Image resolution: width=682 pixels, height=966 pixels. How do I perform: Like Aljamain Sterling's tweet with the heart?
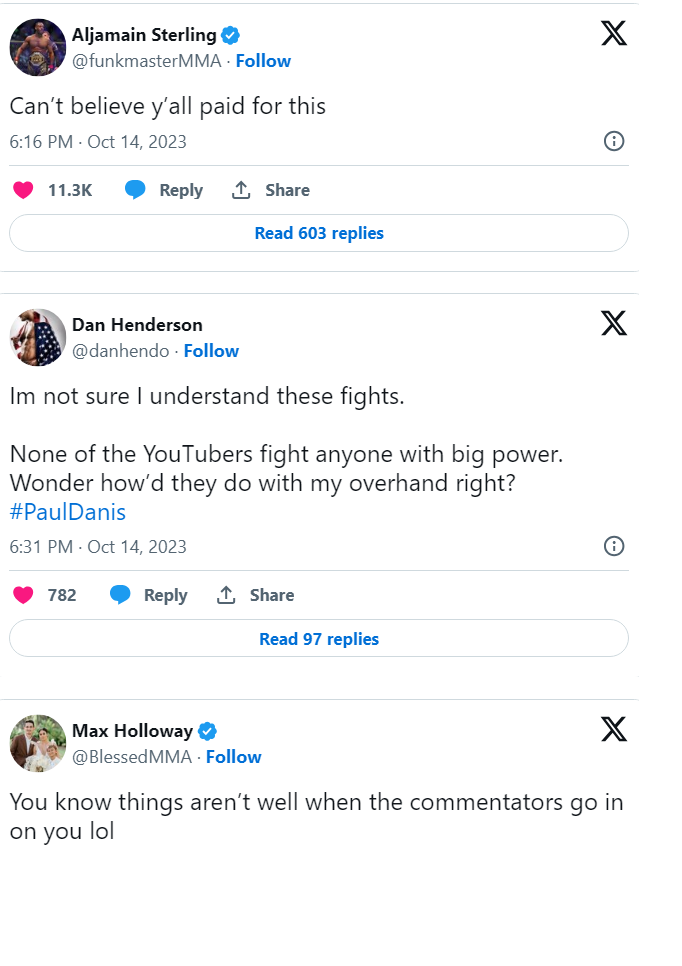(x=23, y=190)
